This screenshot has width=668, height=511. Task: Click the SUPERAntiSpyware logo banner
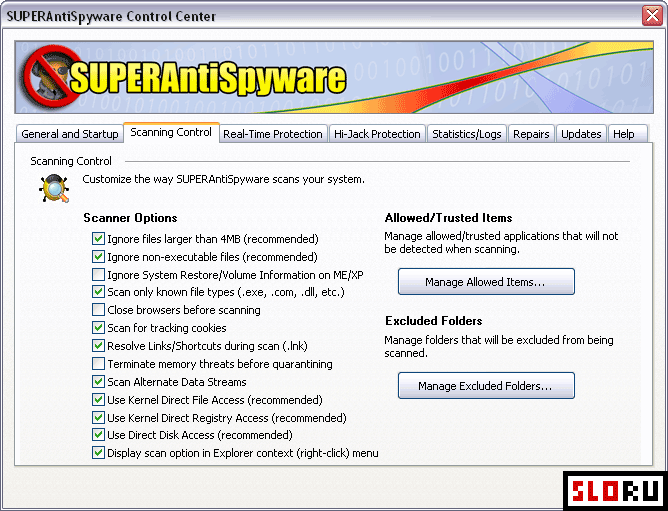tap(334, 77)
